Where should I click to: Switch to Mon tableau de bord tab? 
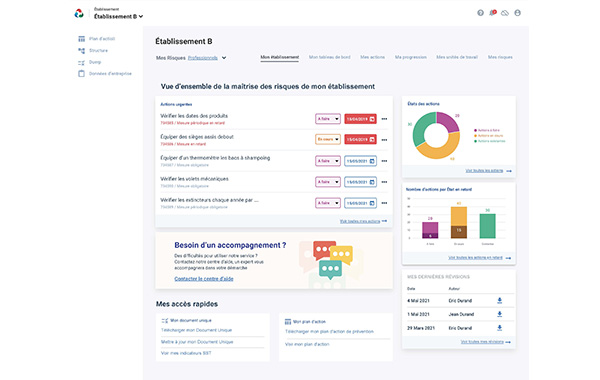coord(329,57)
